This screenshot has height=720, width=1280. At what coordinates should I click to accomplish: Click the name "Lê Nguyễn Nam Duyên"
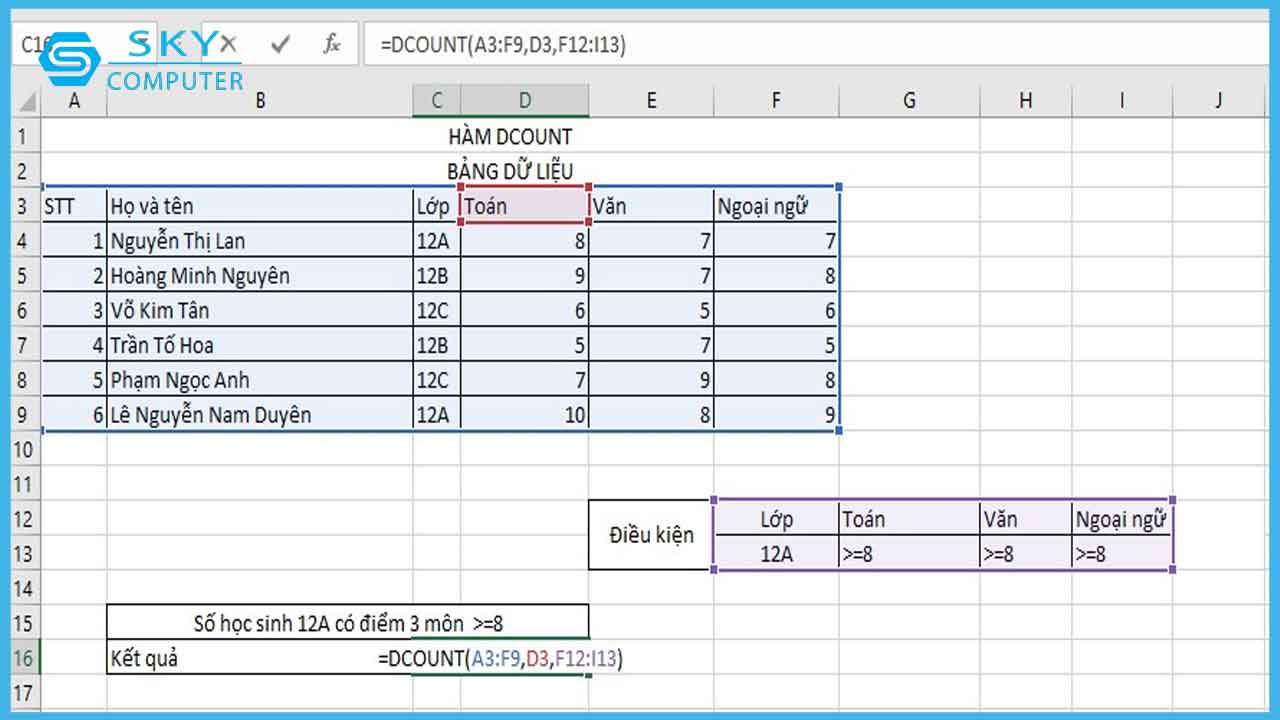tap(211, 415)
